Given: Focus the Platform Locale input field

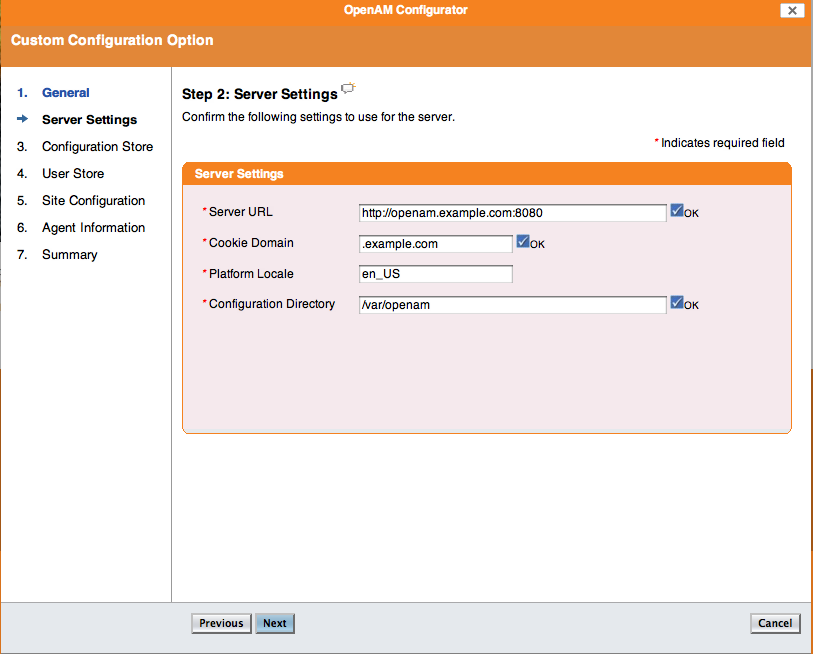Looking at the screenshot, I should (x=436, y=274).
